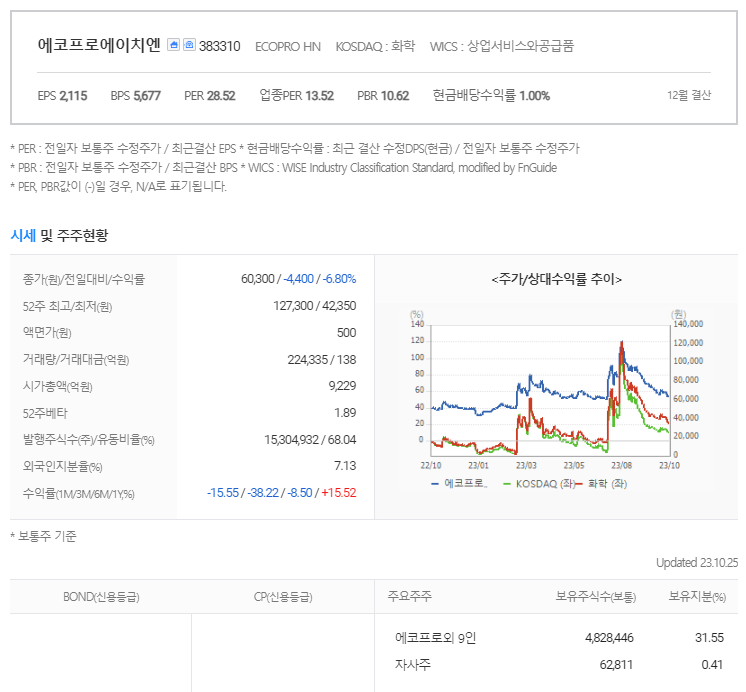Click the green KOSDAQ (좌) legend entry
The image size is (746, 692).
[x=540, y=484]
